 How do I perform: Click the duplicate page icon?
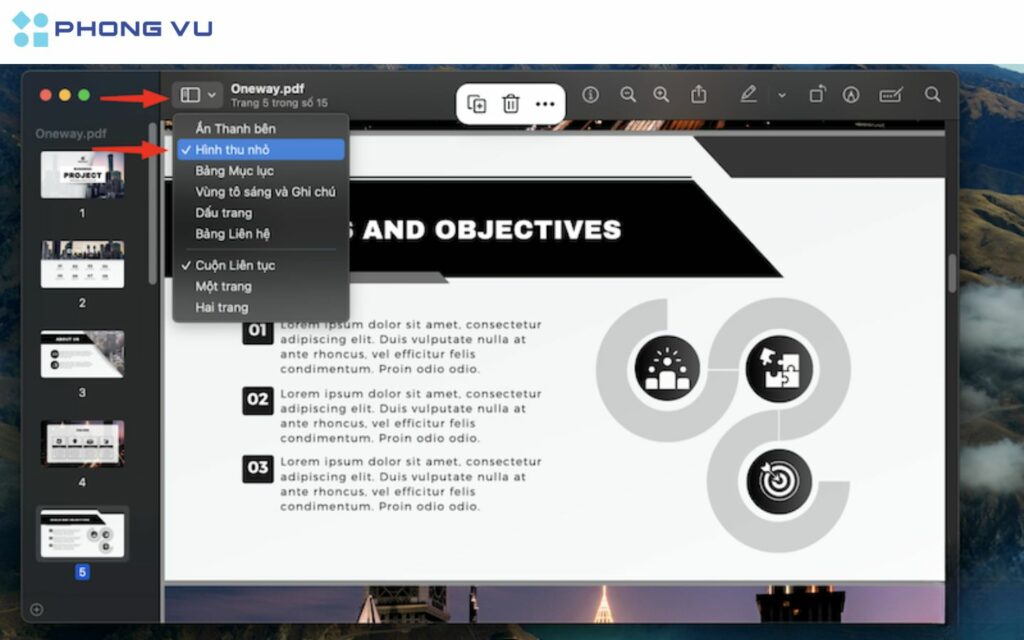(x=477, y=104)
